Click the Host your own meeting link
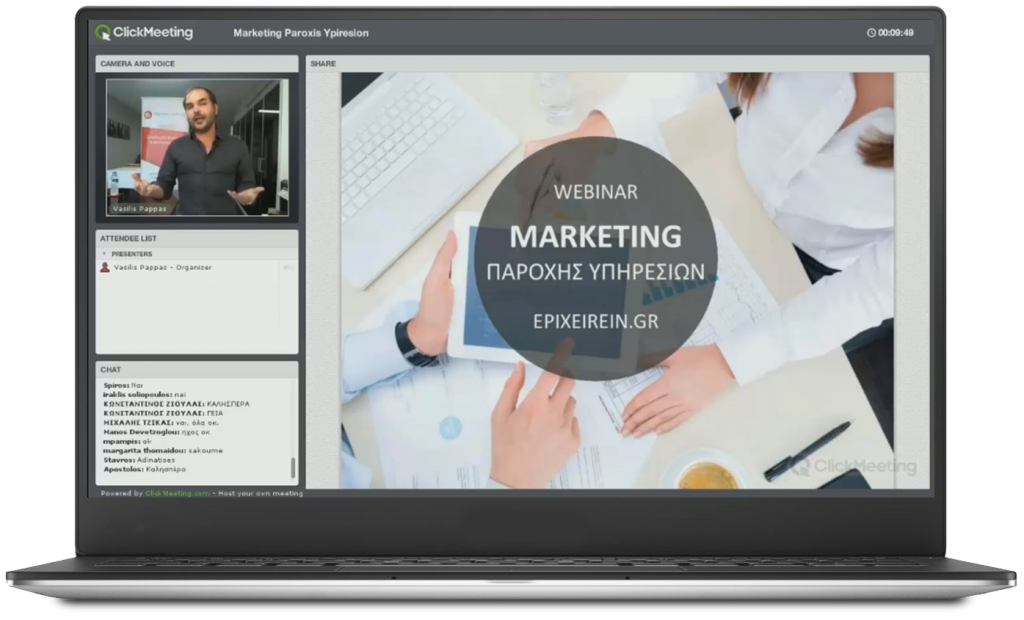 click(261, 493)
